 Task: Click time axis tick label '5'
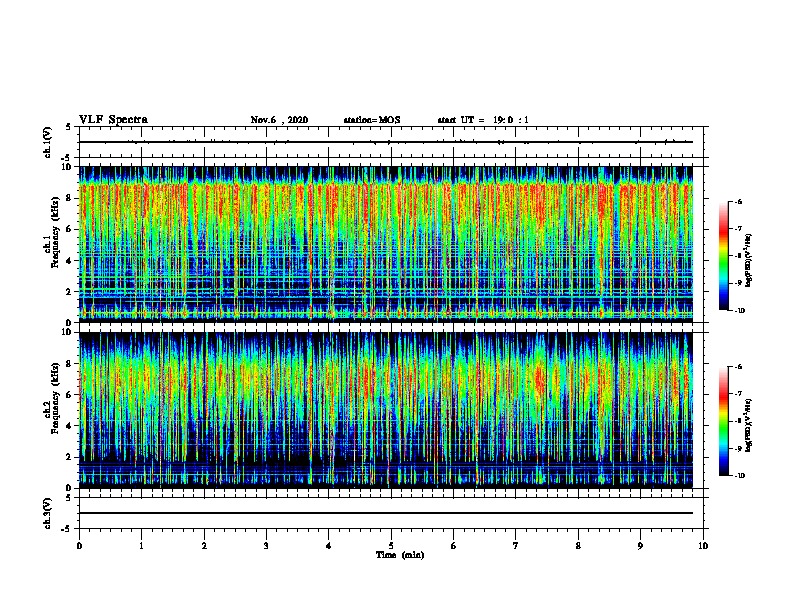391,545
